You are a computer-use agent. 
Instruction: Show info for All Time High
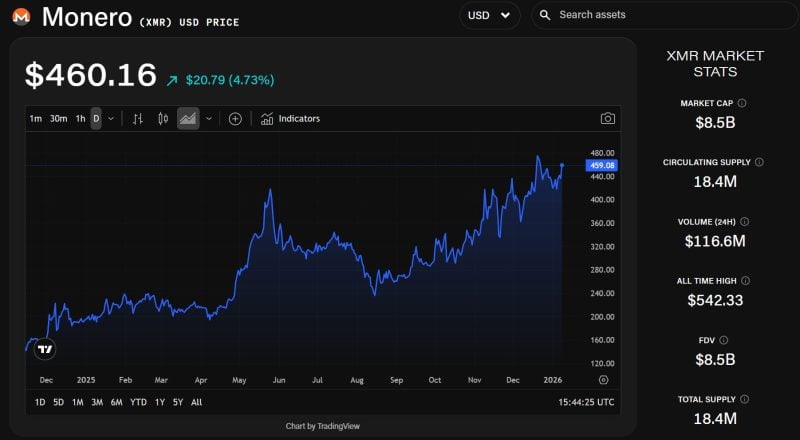click(744, 281)
